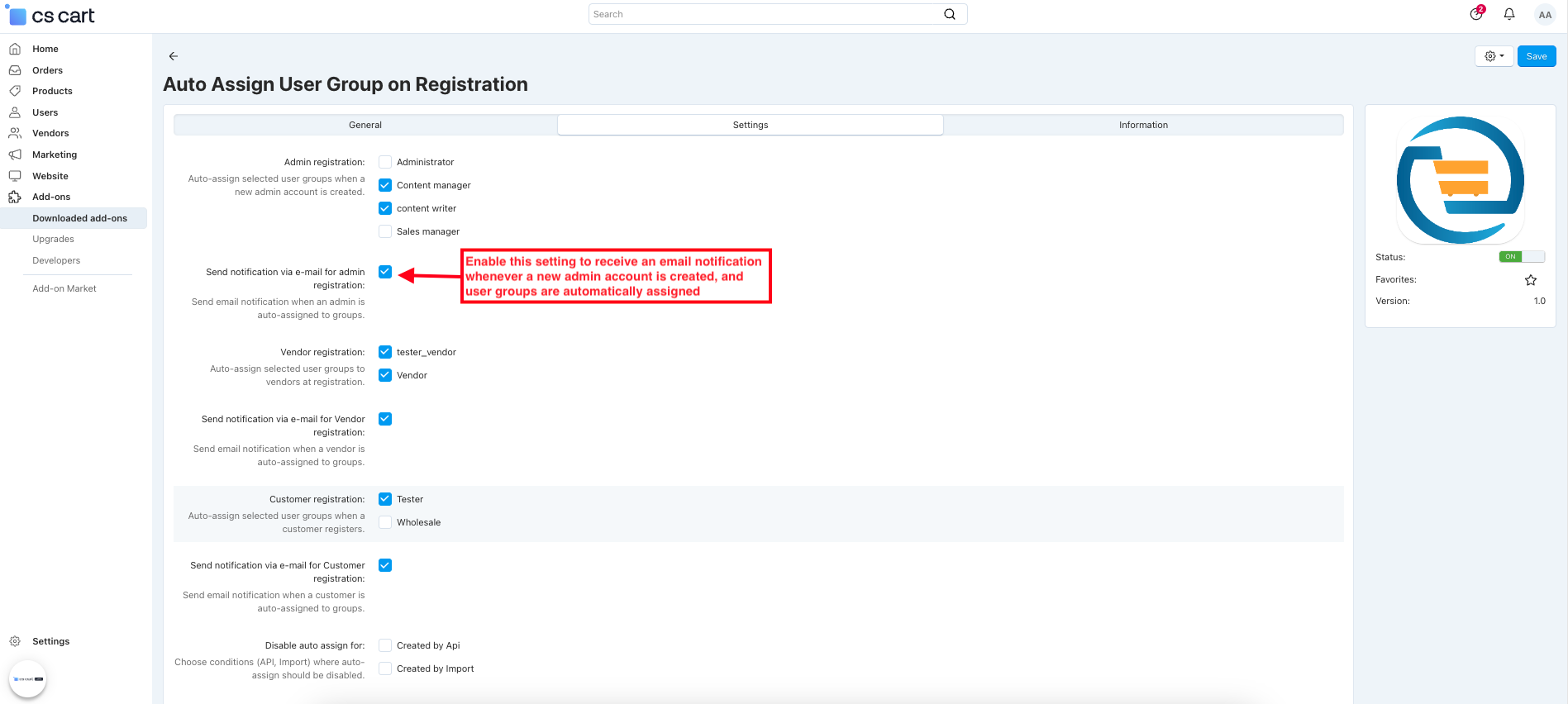Click the search magnifier icon
This screenshot has width=1568, height=704.
click(949, 14)
